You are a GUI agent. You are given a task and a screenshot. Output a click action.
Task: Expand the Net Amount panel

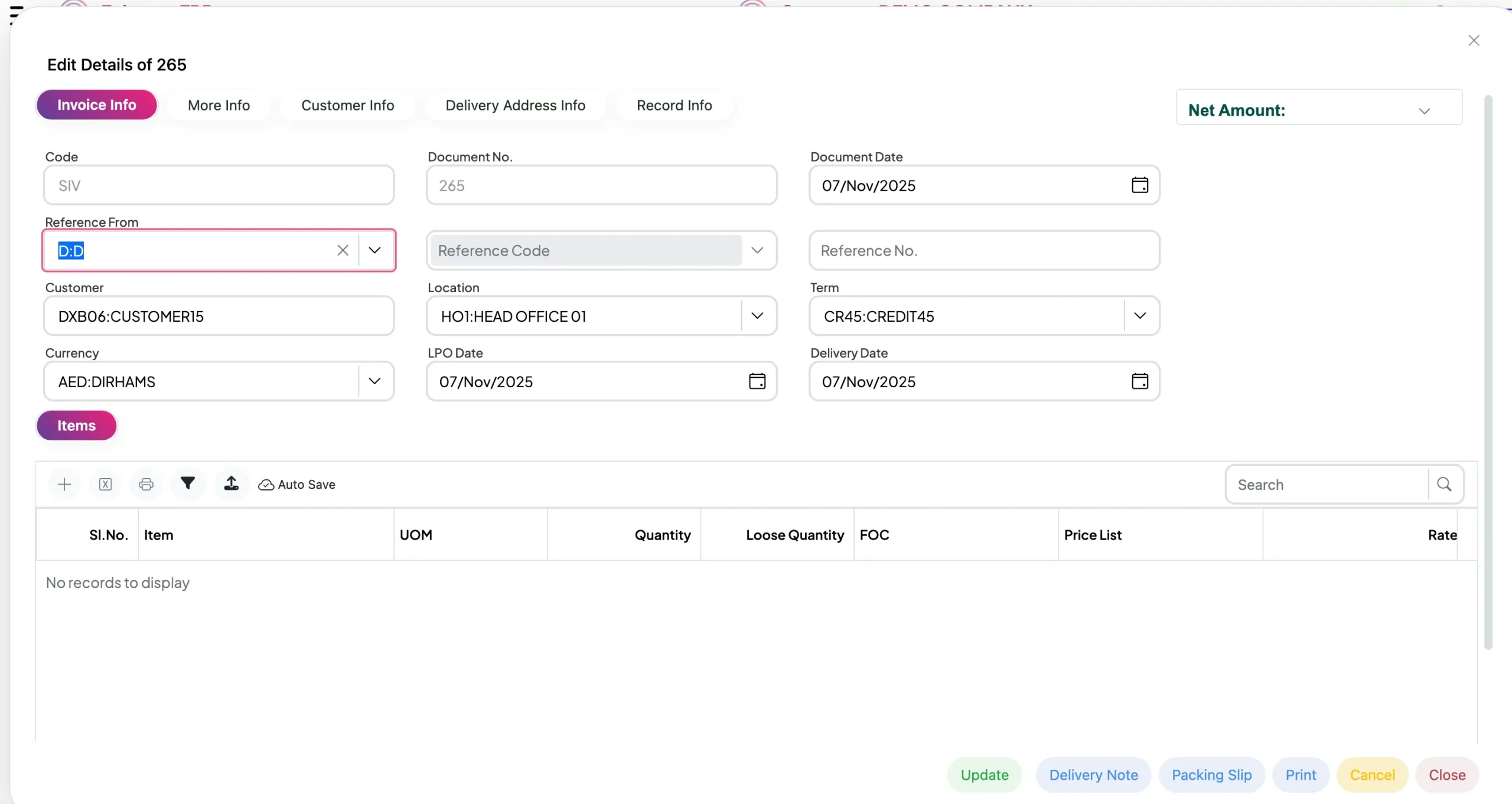1424,110
